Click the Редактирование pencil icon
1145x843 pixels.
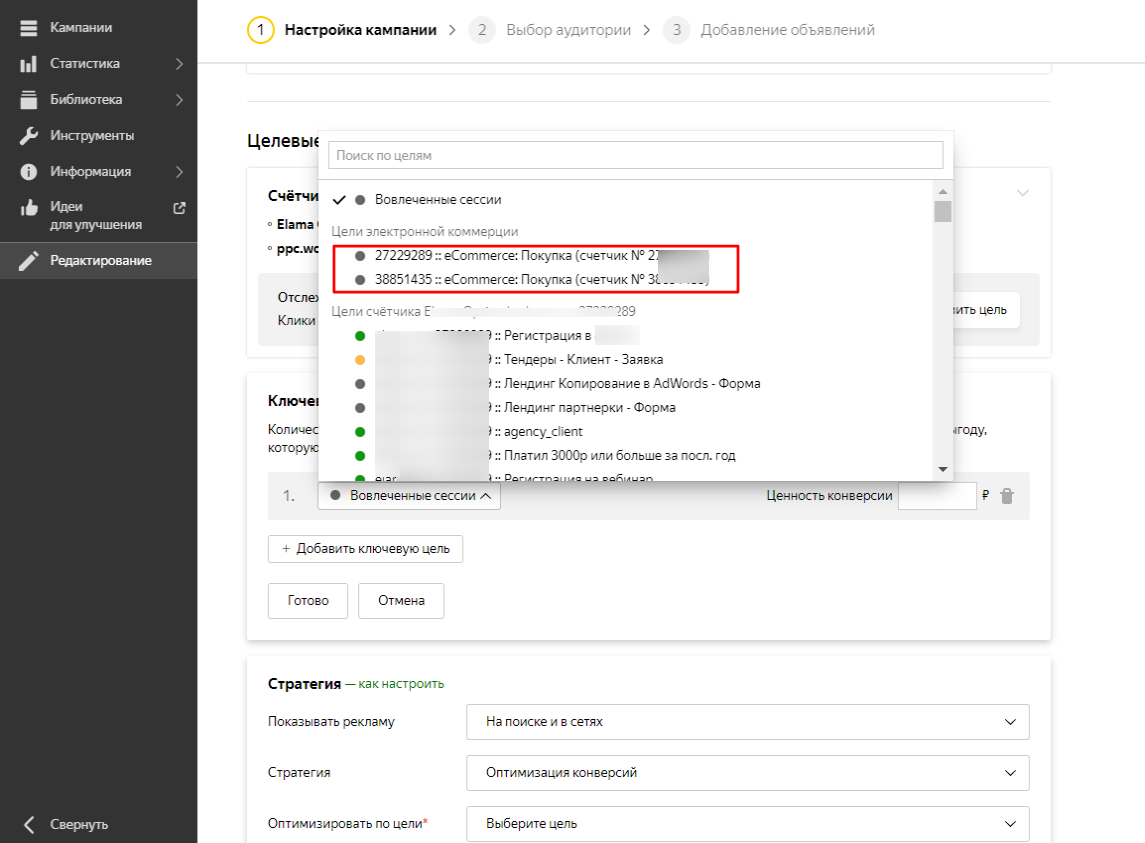pos(29,261)
